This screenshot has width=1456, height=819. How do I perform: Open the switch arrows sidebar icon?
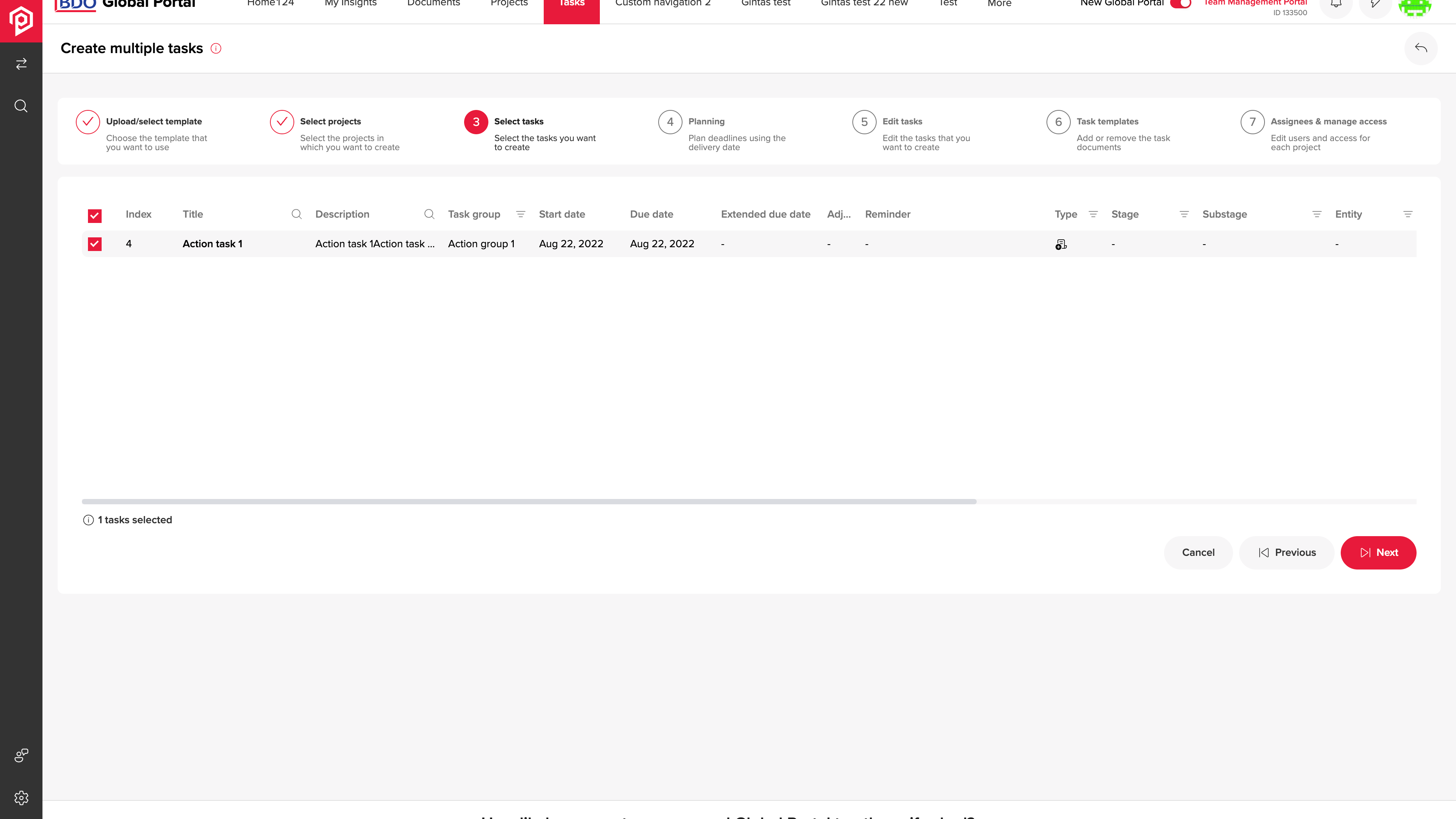tap(21, 64)
